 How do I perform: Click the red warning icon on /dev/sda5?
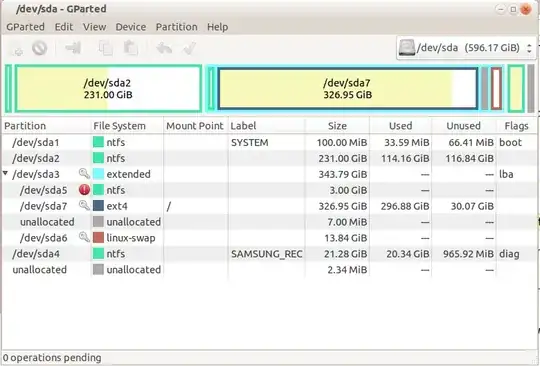(84, 190)
